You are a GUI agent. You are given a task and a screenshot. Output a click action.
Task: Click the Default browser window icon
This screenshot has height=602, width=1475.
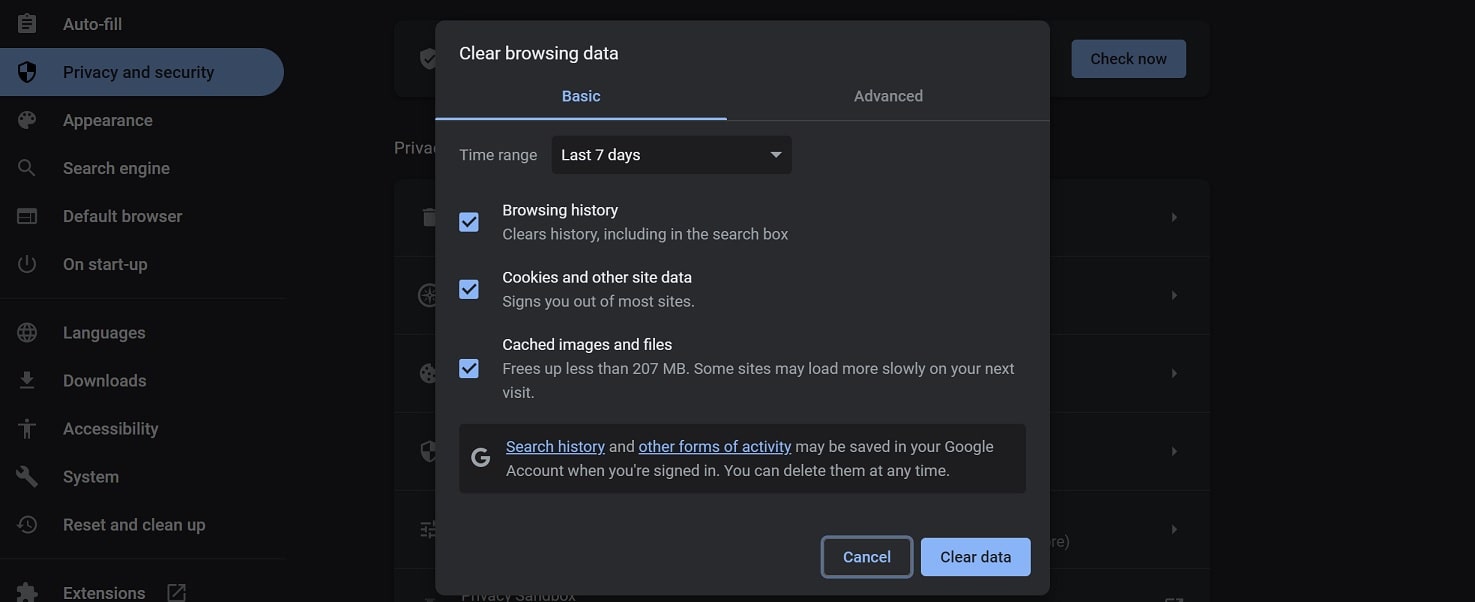pos(27,216)
